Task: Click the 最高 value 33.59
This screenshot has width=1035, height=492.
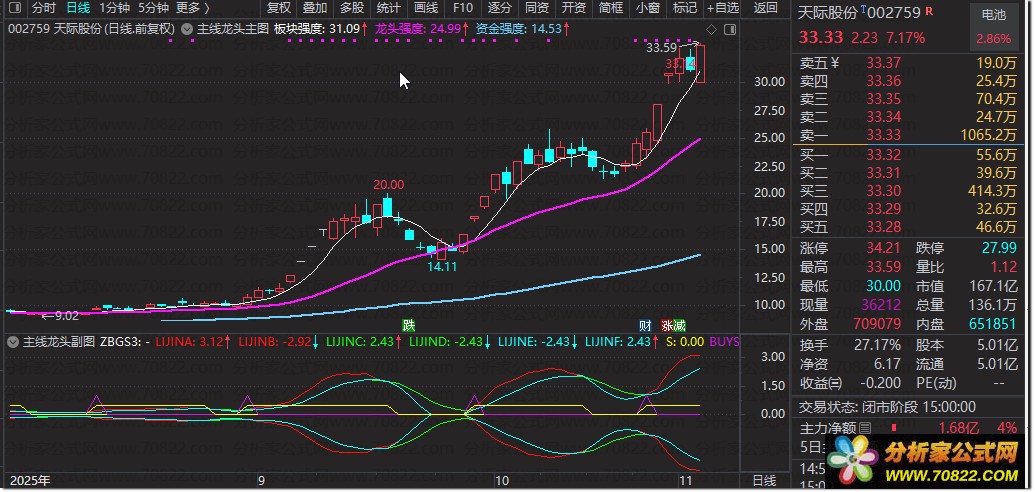Action: point(884,267)
